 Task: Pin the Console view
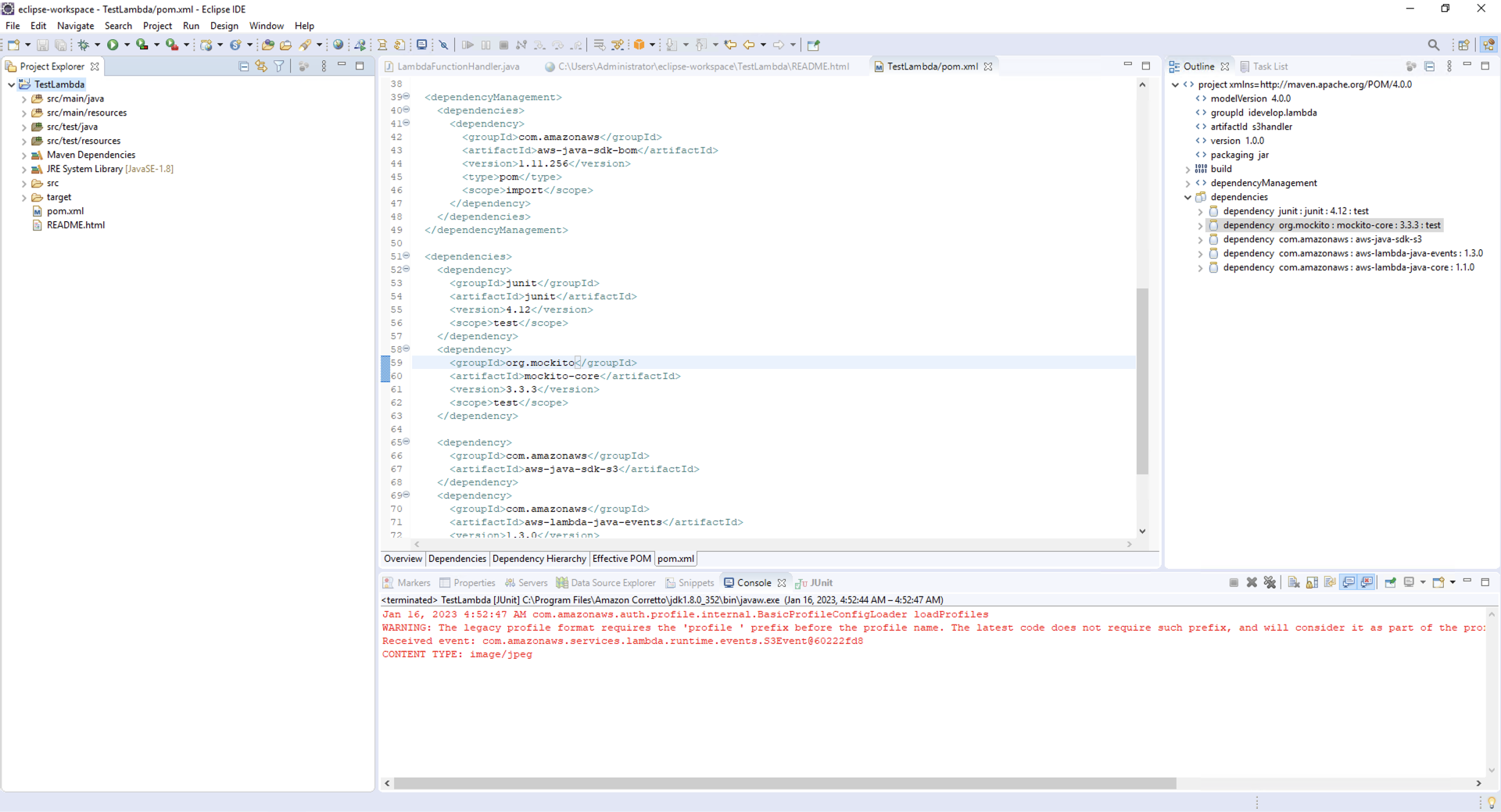pyautogui.click(x=1390, y=582)
